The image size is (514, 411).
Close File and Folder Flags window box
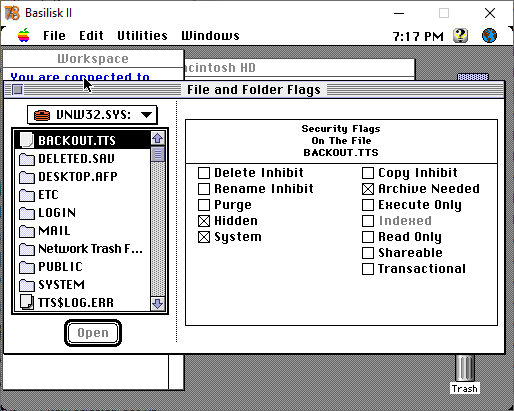tap(17, 90)
